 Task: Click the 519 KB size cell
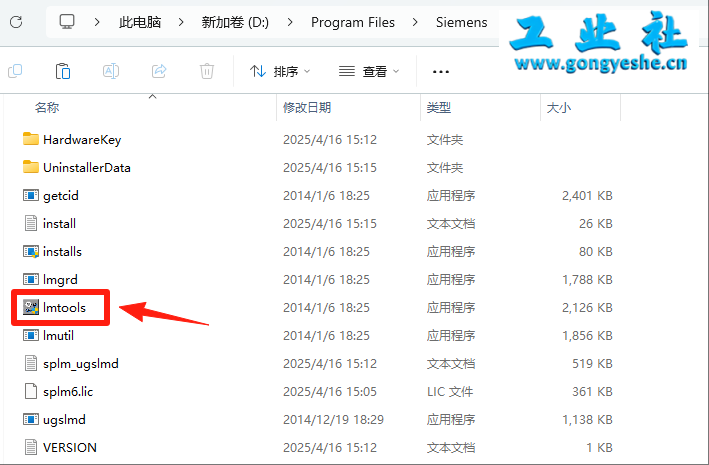click(x=592, y=364)
